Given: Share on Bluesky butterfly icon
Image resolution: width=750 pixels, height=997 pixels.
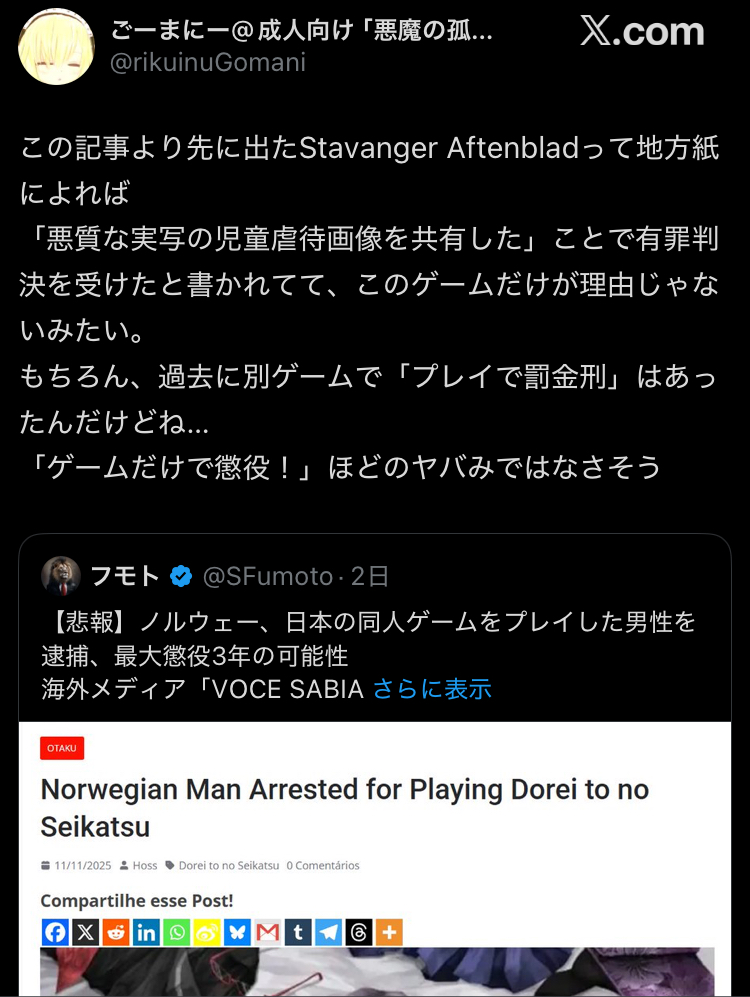Looking at the screenshot, I should tap(238, 932).
